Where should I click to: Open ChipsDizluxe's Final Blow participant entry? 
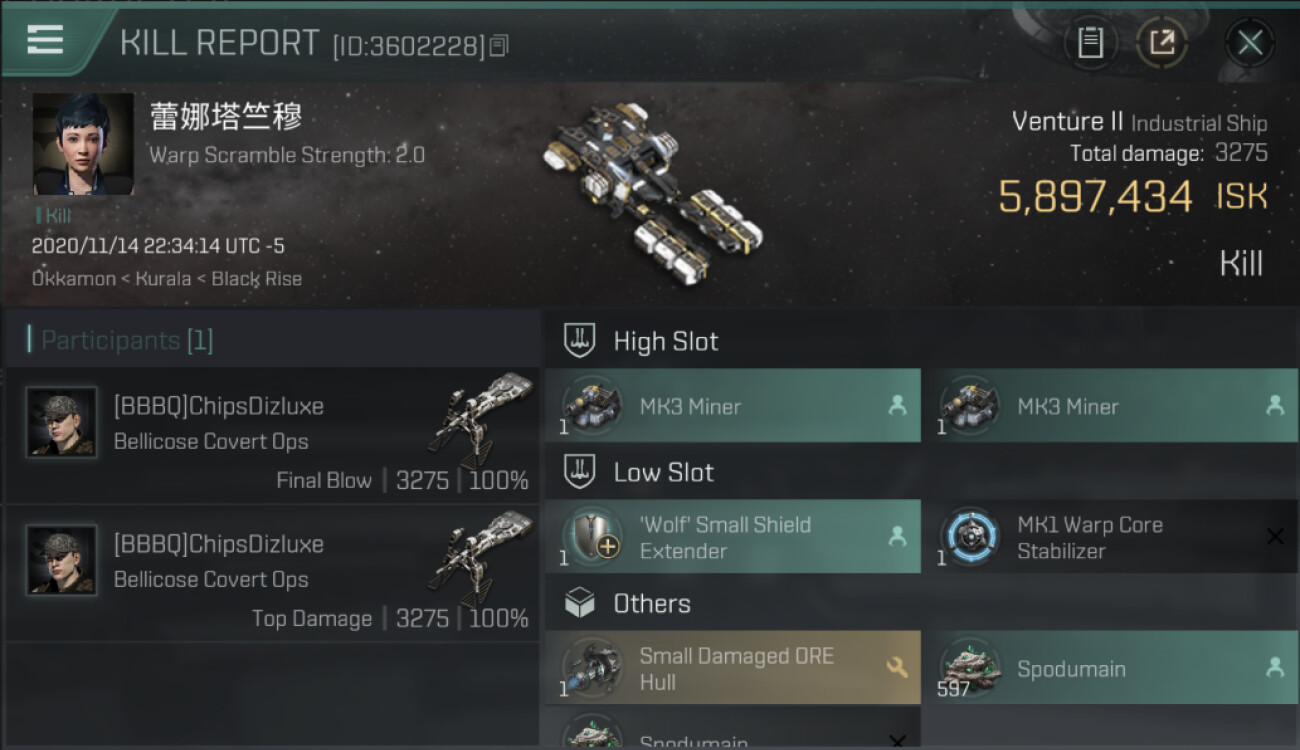272,436
